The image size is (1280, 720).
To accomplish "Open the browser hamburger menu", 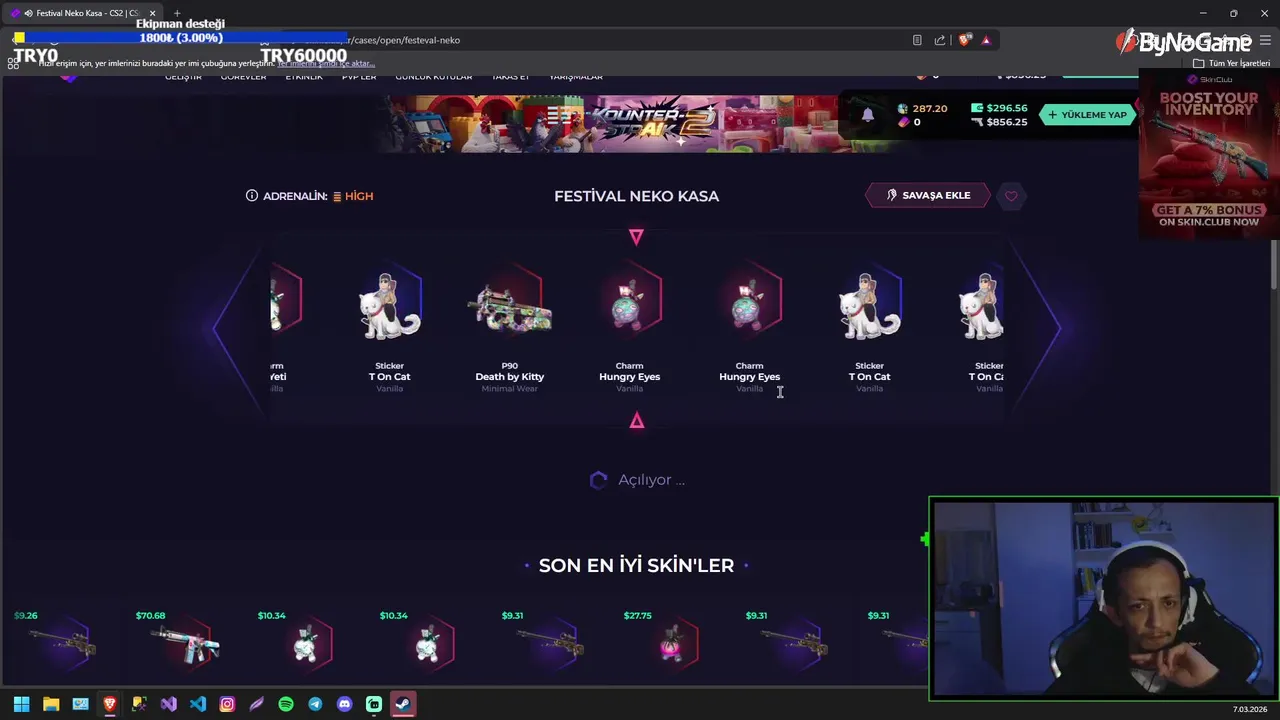I will click(x=1265, y=40).
